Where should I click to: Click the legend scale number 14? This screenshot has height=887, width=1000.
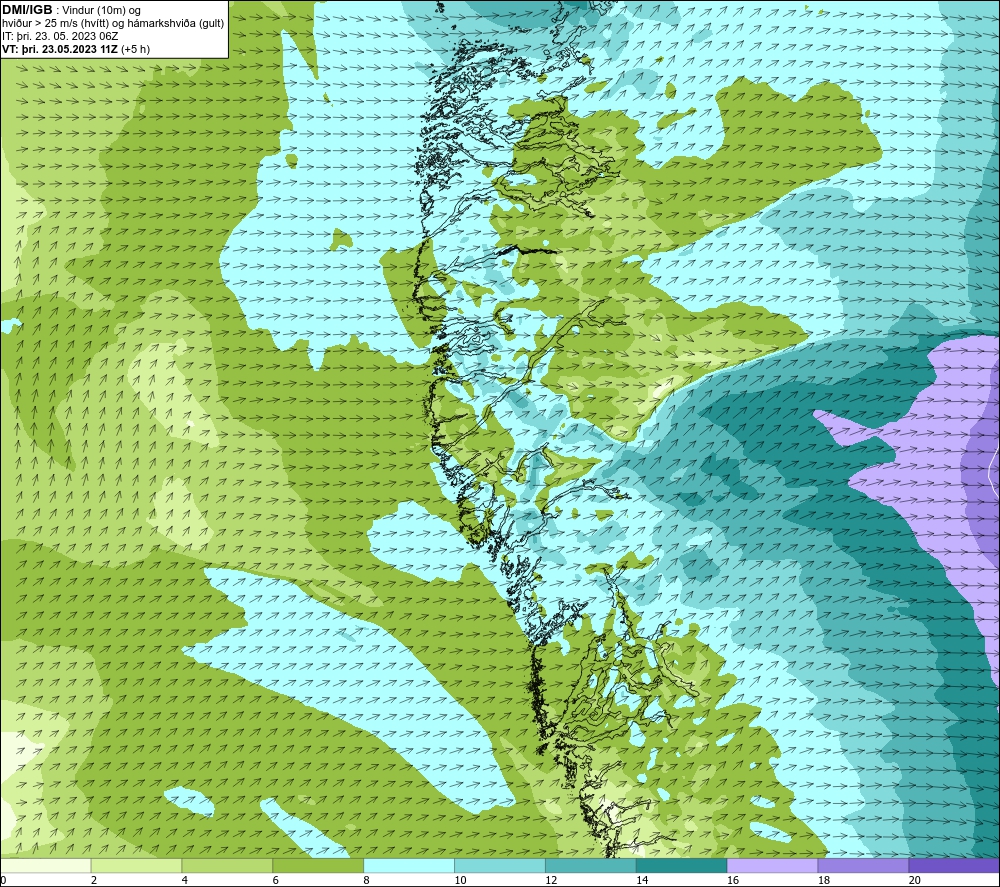[x=642, y=880]
